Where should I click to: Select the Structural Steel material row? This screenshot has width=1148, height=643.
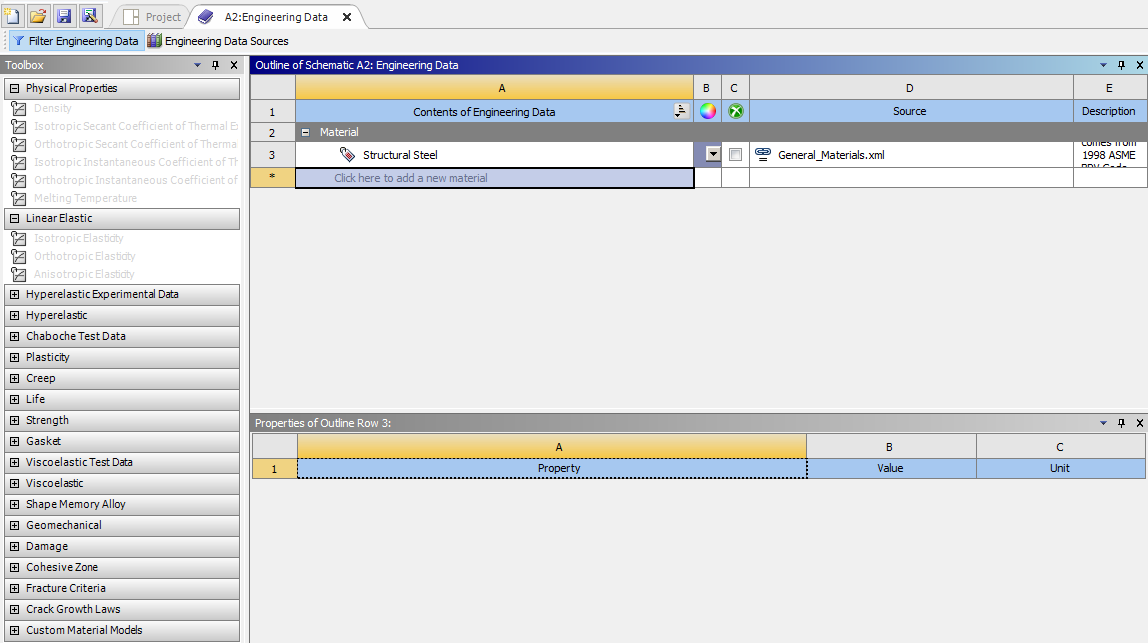click(494, 155)
